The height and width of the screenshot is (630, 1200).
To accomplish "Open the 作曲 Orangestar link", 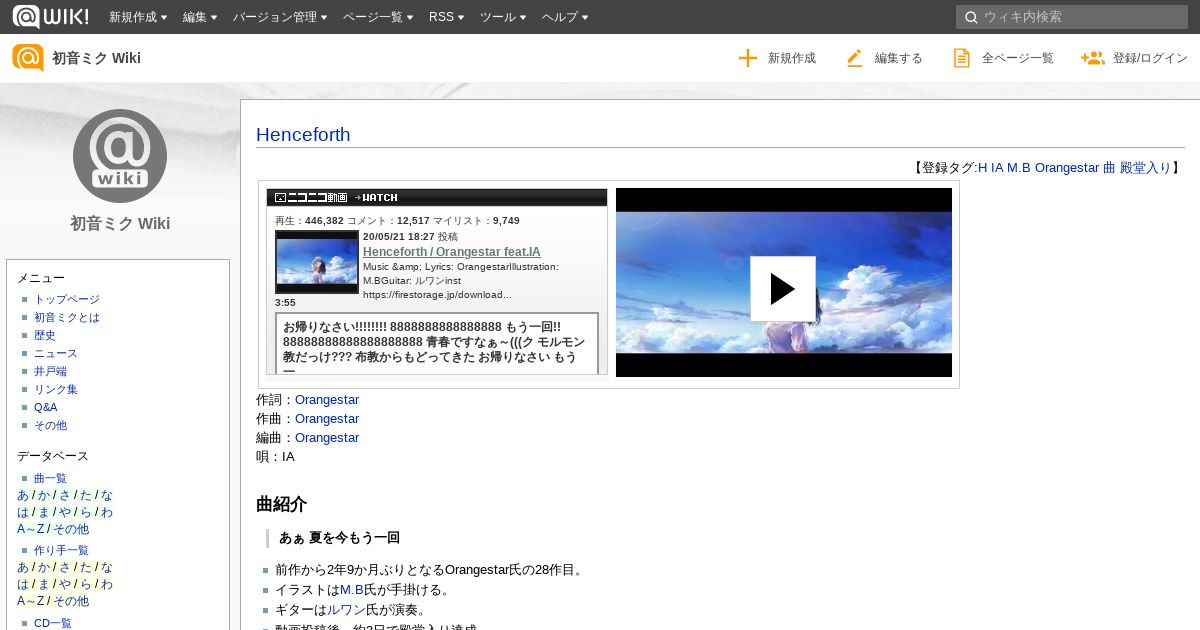I will click(327, 419).
